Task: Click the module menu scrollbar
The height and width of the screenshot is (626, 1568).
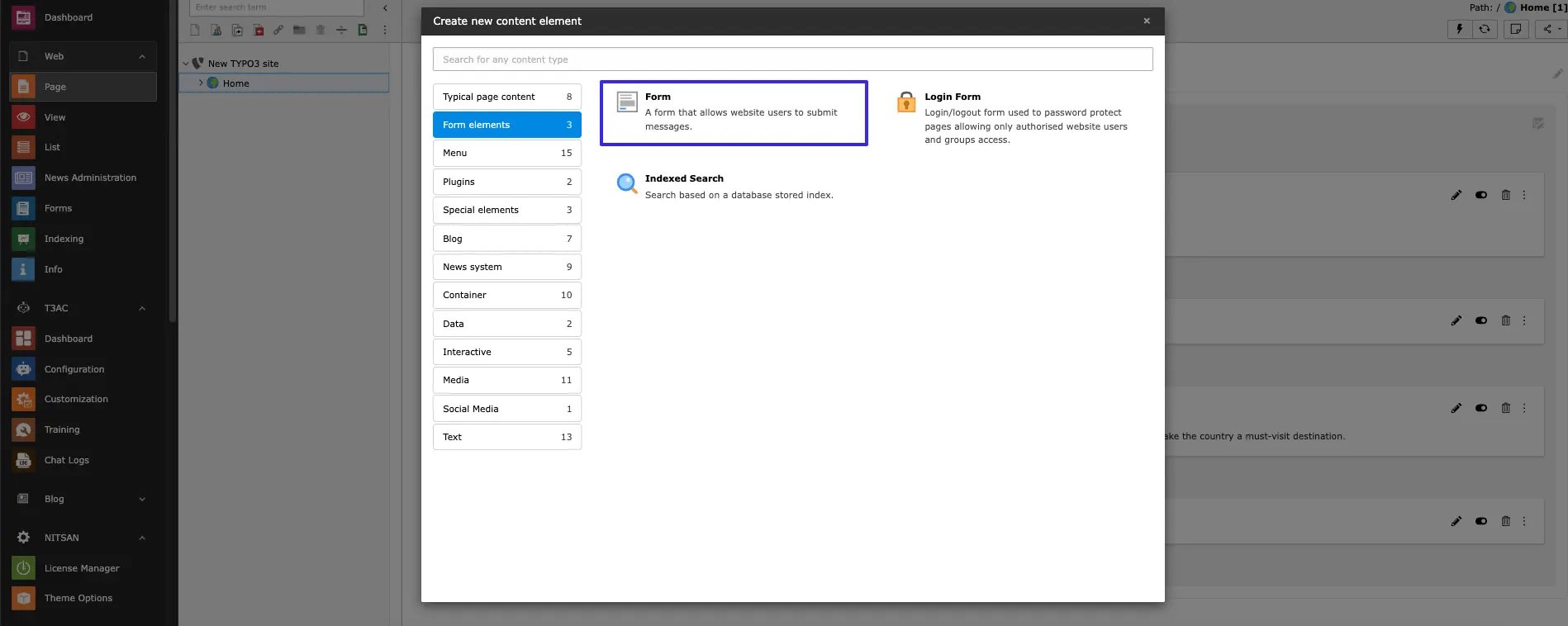Action: (x=173, y=161)
